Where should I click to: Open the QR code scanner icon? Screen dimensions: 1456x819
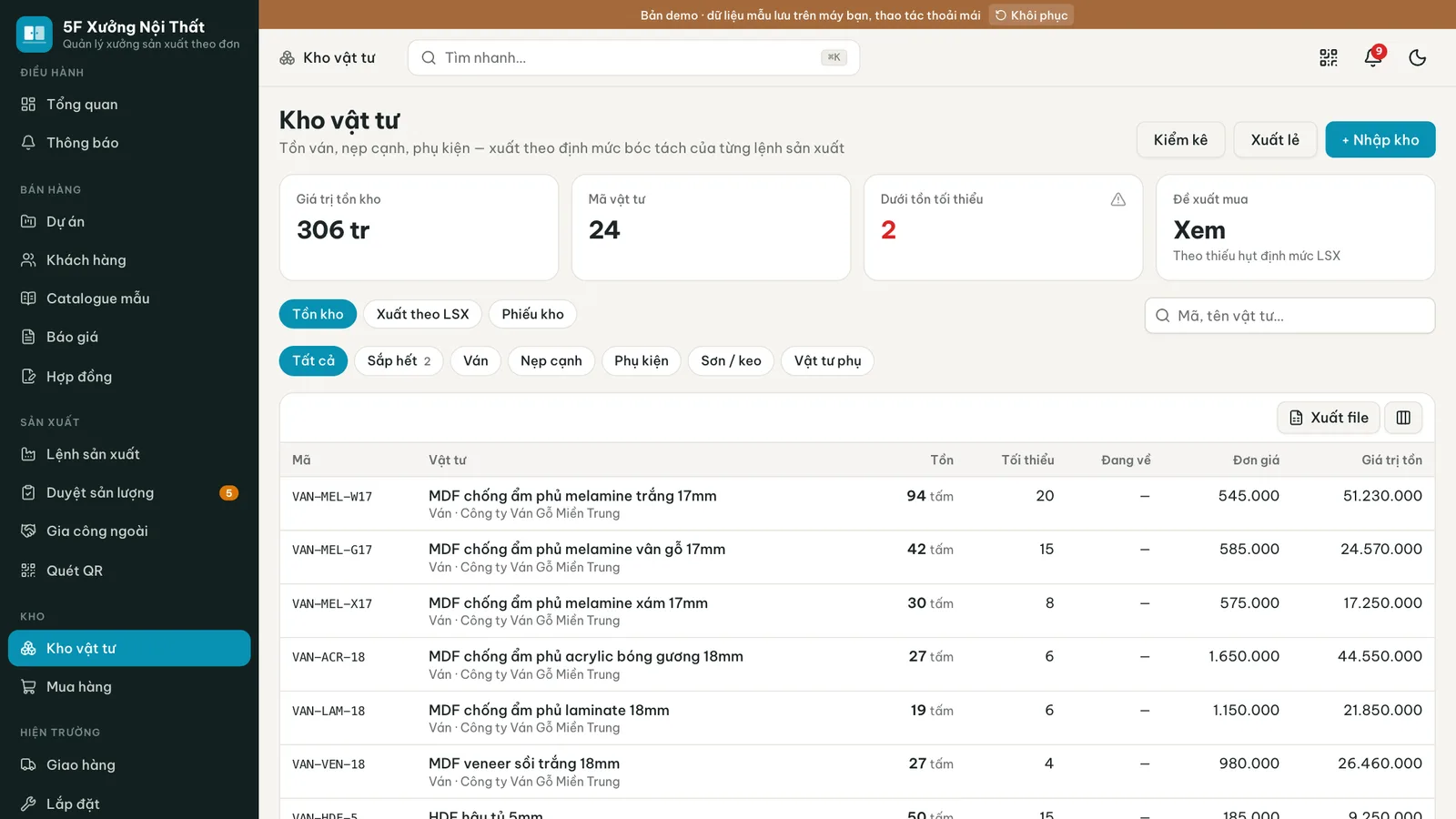coord(1329,58)
